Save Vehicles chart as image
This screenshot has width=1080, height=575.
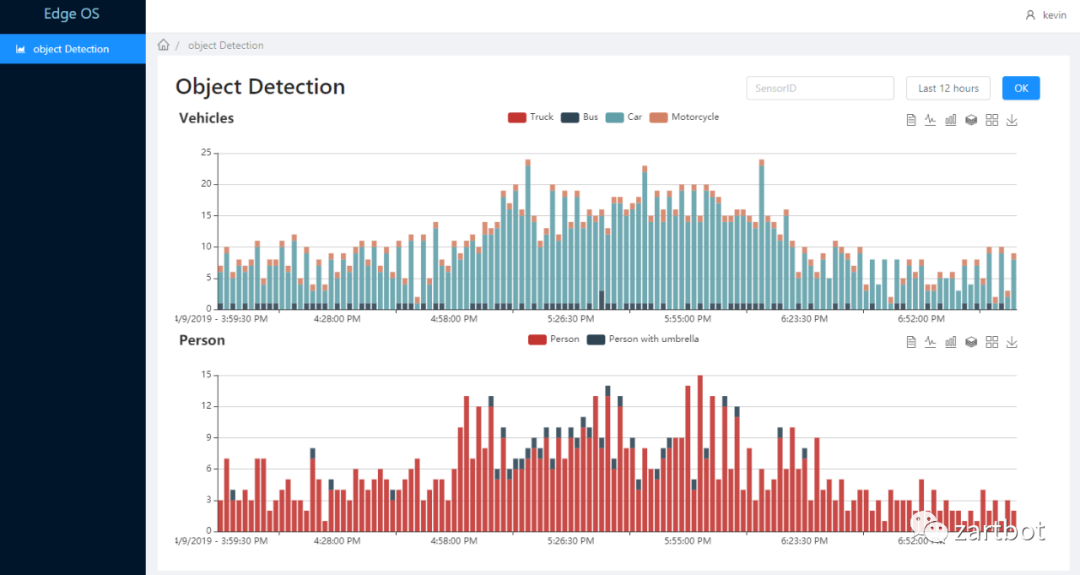[1012, 120]
